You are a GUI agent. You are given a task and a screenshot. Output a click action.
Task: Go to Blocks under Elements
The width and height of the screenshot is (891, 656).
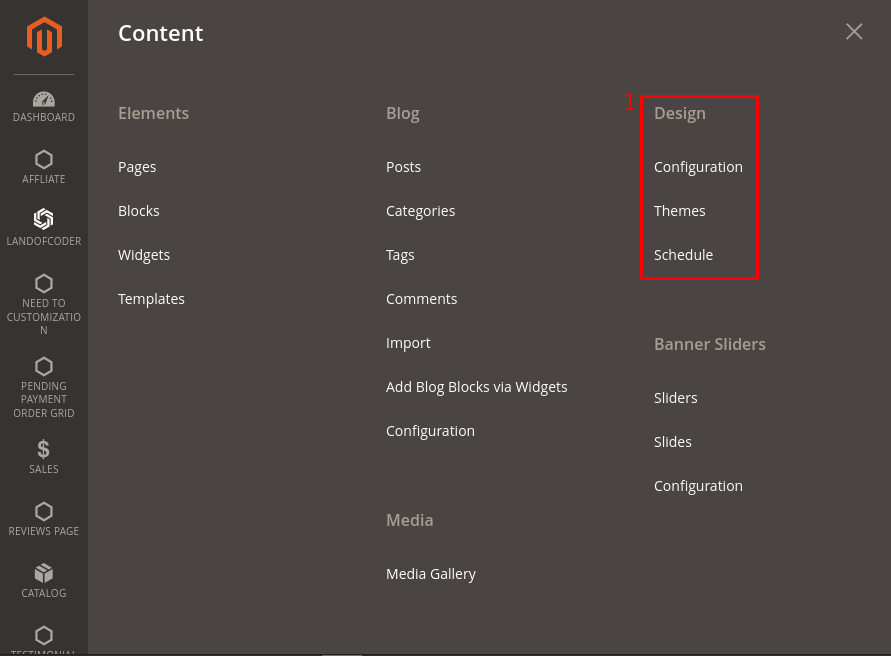tap(139, 211)
